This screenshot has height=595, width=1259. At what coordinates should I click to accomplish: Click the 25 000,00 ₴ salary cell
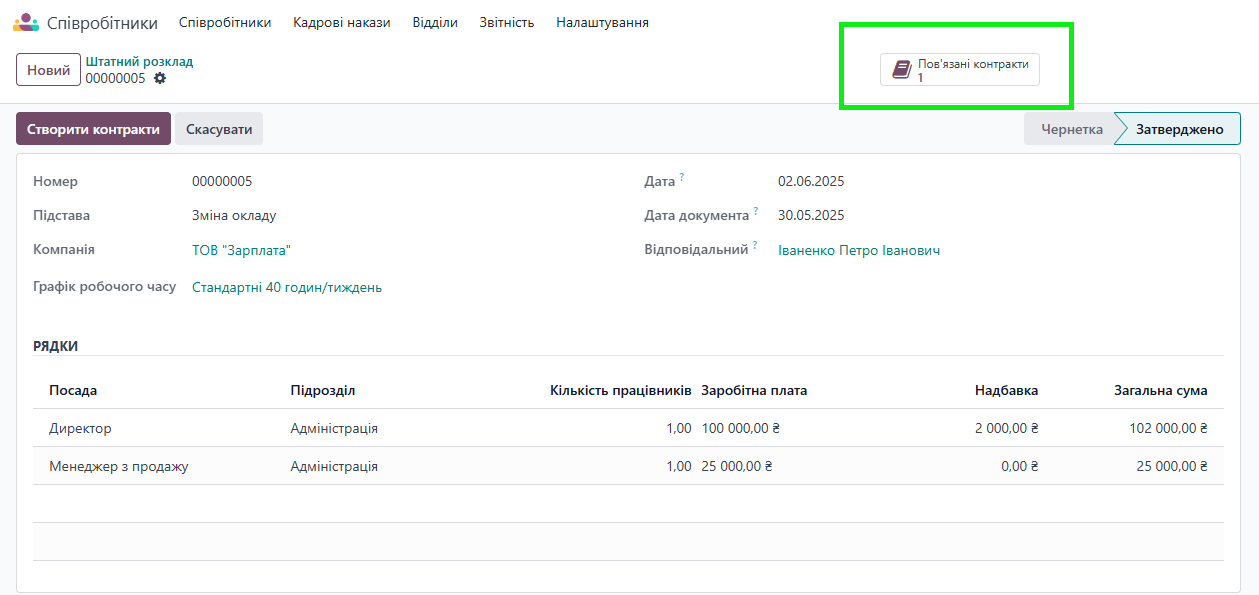click(x=737, y=466)
